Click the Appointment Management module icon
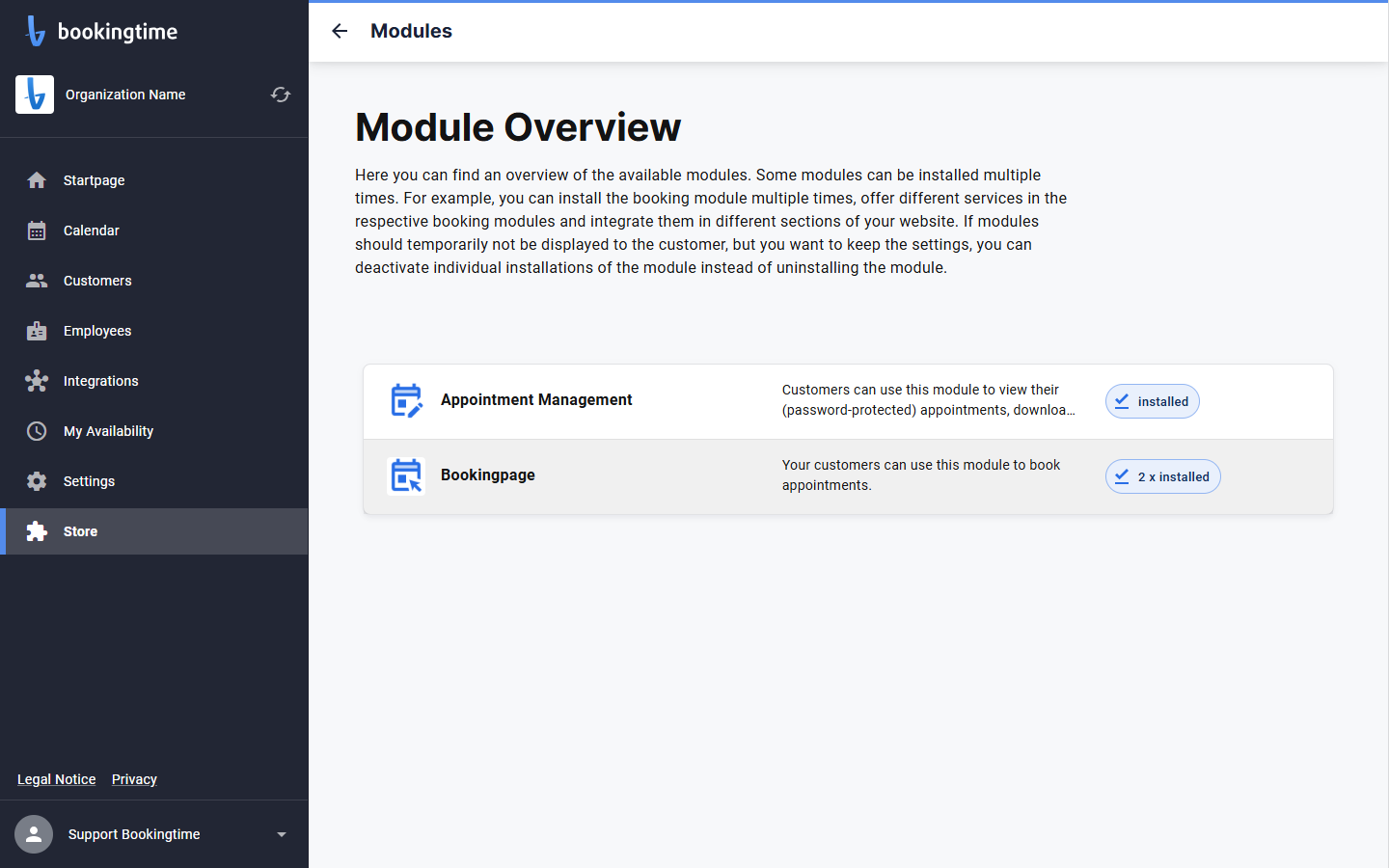Viewport: 1389px width, 868px height. [406, 401]
